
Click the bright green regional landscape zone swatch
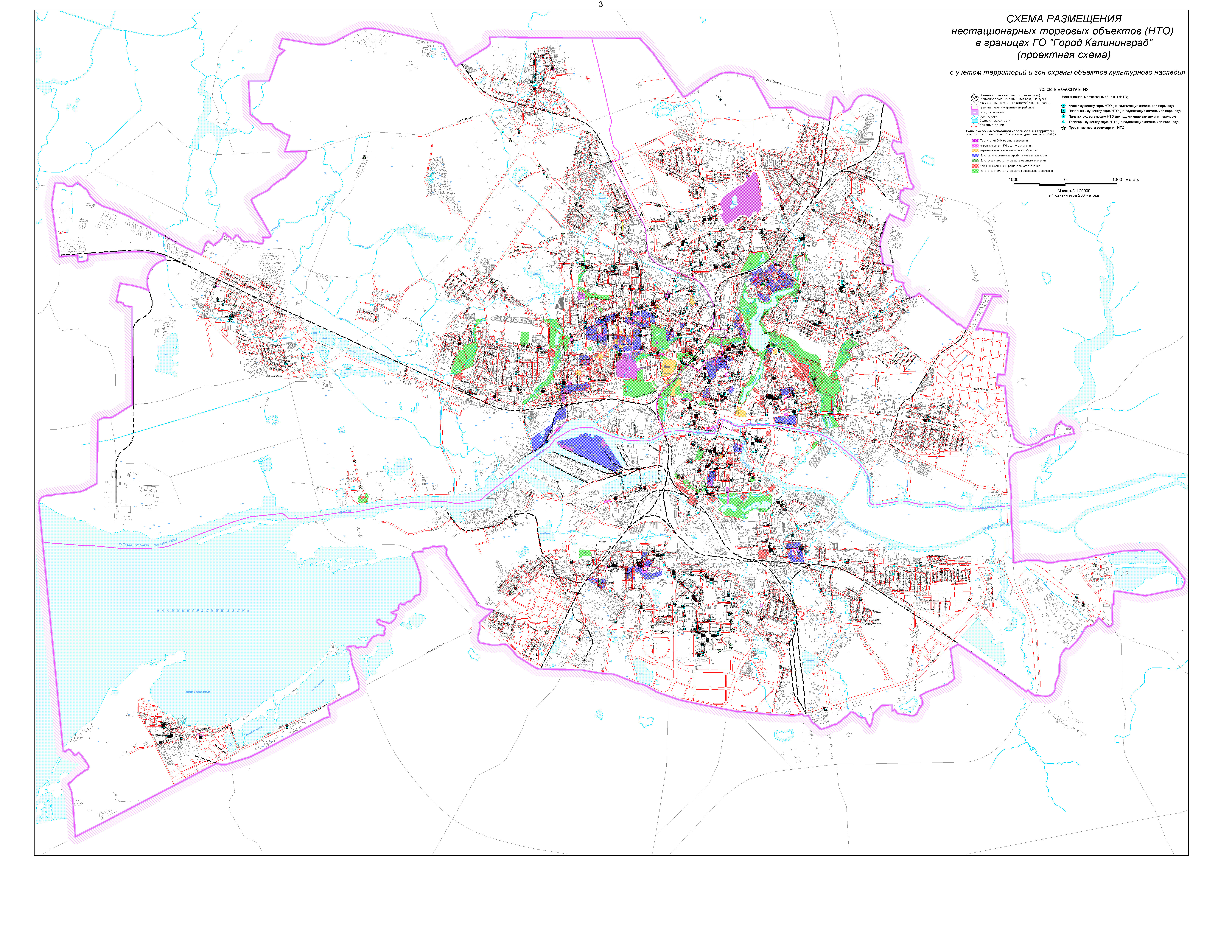(x=975, y=171)
